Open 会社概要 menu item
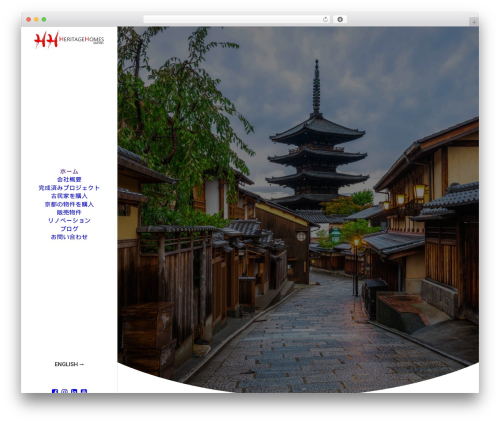This screenshot has width=500, height=423. click(x=69, y=180)
